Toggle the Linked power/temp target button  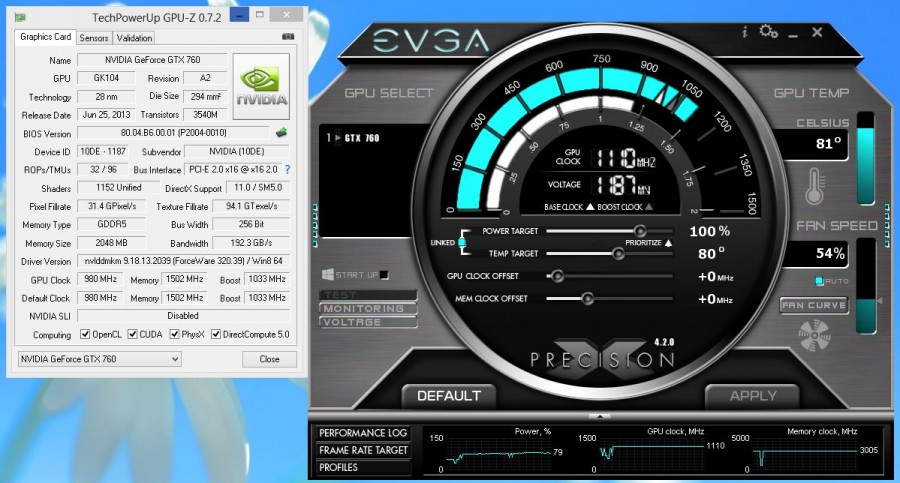[x=461, y=242]
